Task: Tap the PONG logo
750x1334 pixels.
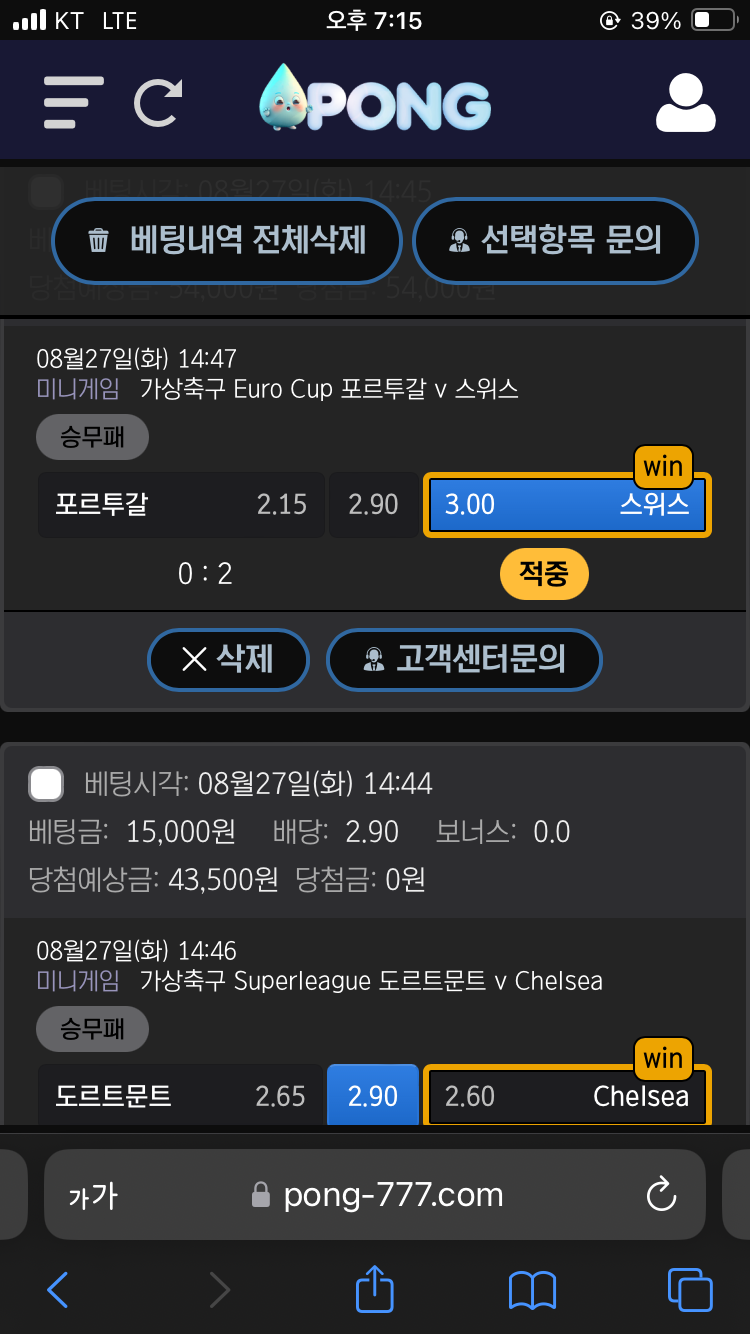Action: click(375, 100)
